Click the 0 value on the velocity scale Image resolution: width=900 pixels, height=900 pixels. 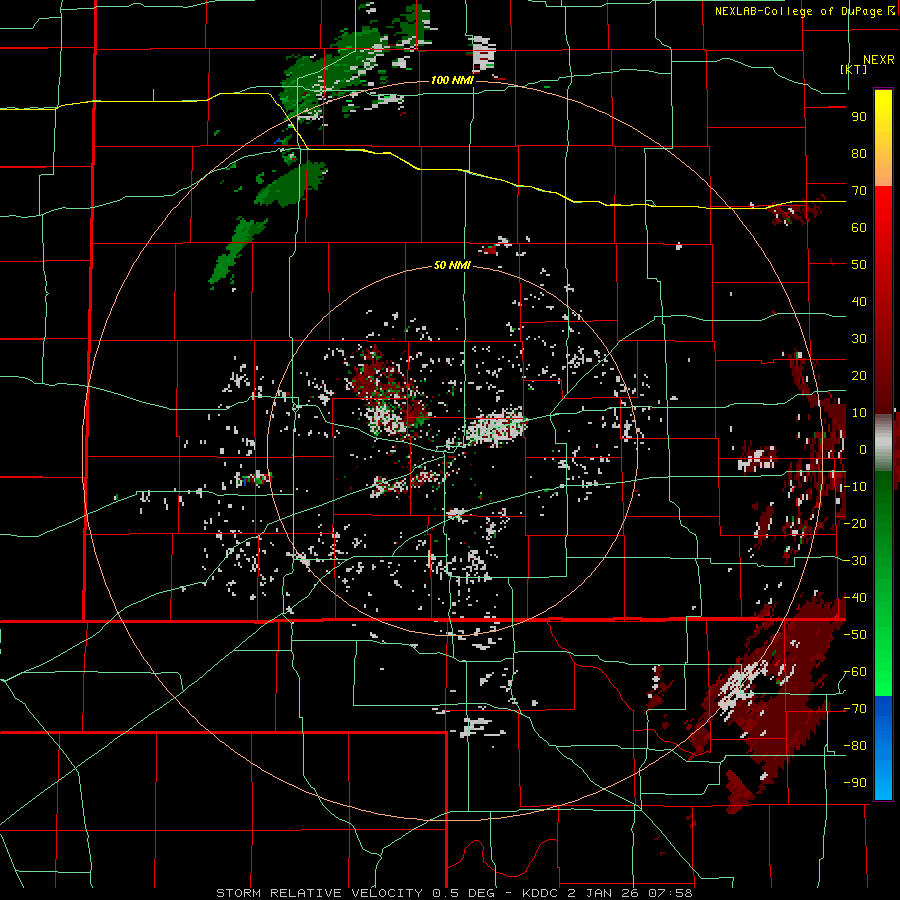click(x=862, y=449)
